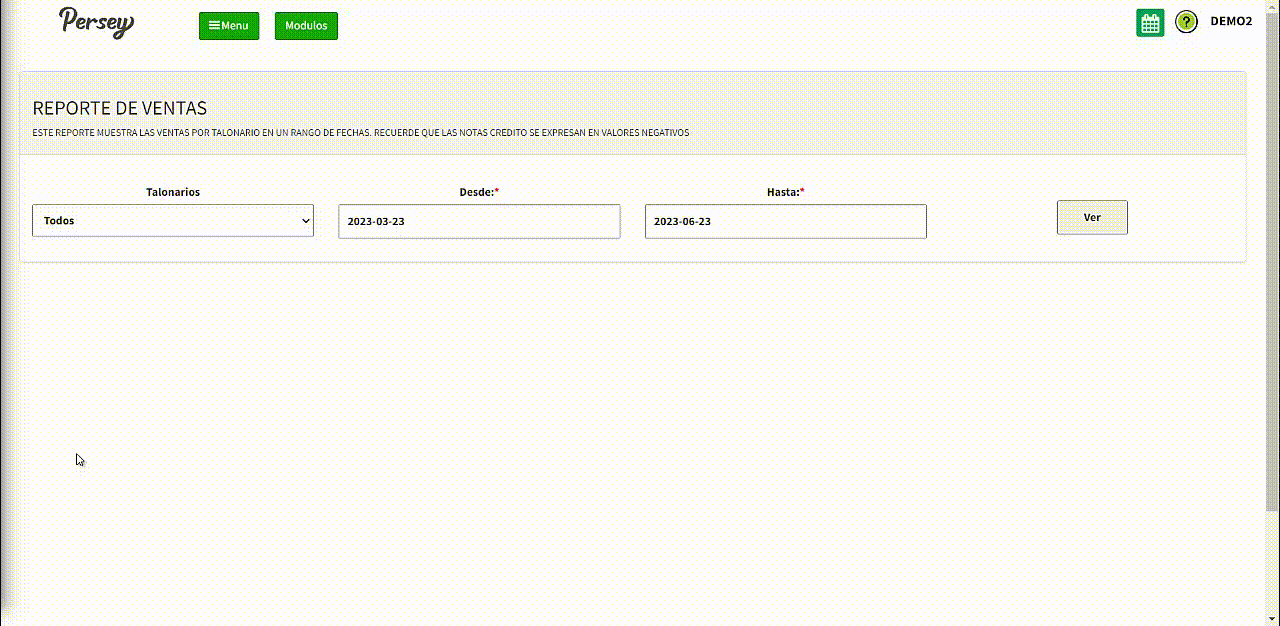This screenshot has width=1280, height=626.
Task: Select the 2023-06-23 date text
Action: [x=682, y=222]
